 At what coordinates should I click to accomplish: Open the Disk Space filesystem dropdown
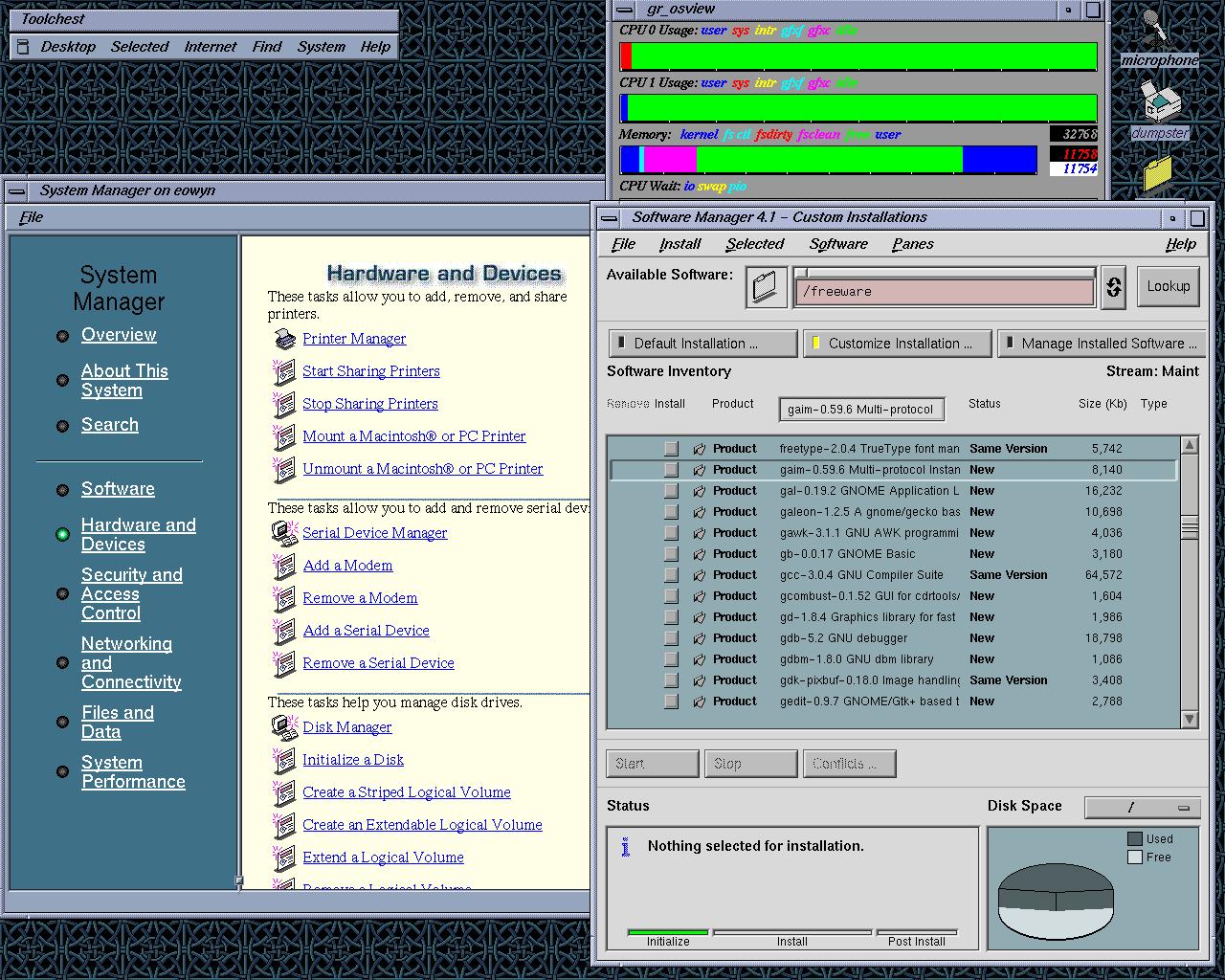pyautogui.click(x=1142, y=808)
